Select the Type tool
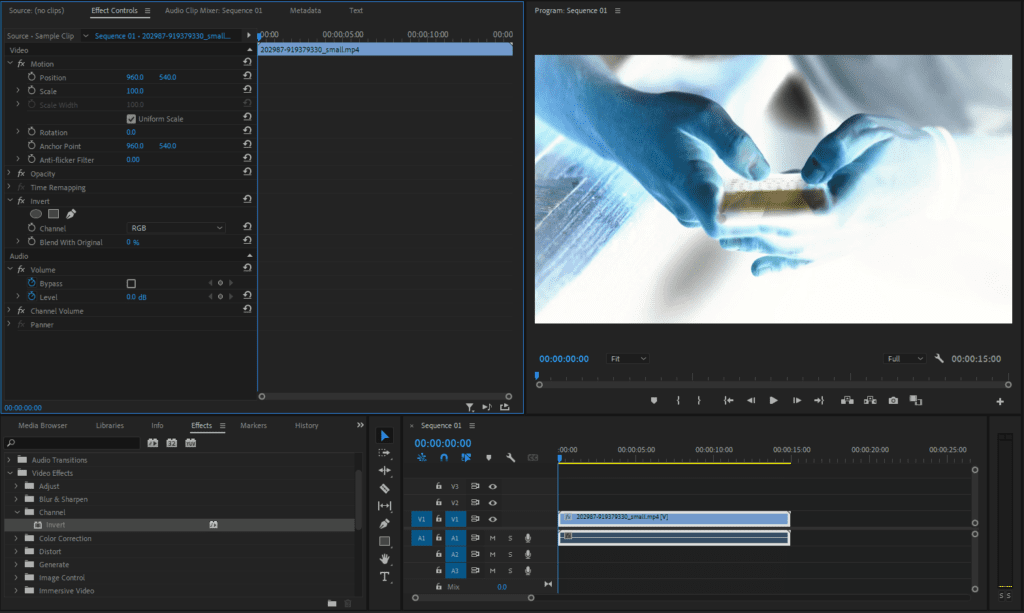This screenshot has height=613, width=1024. 385,576
